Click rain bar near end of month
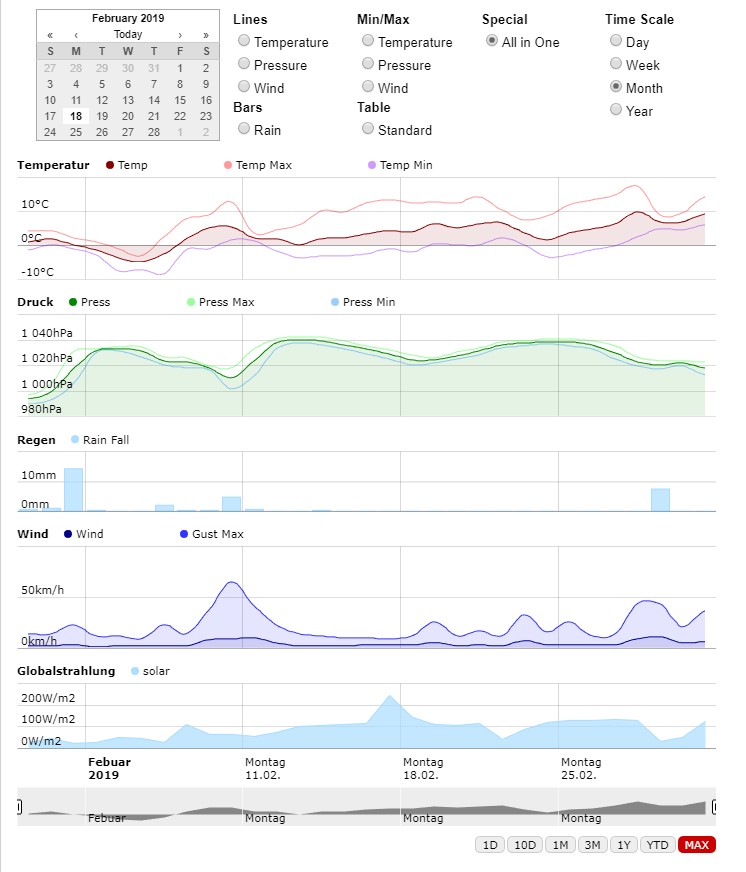This screenshot has height=872, width=746. tap(660, 500)
